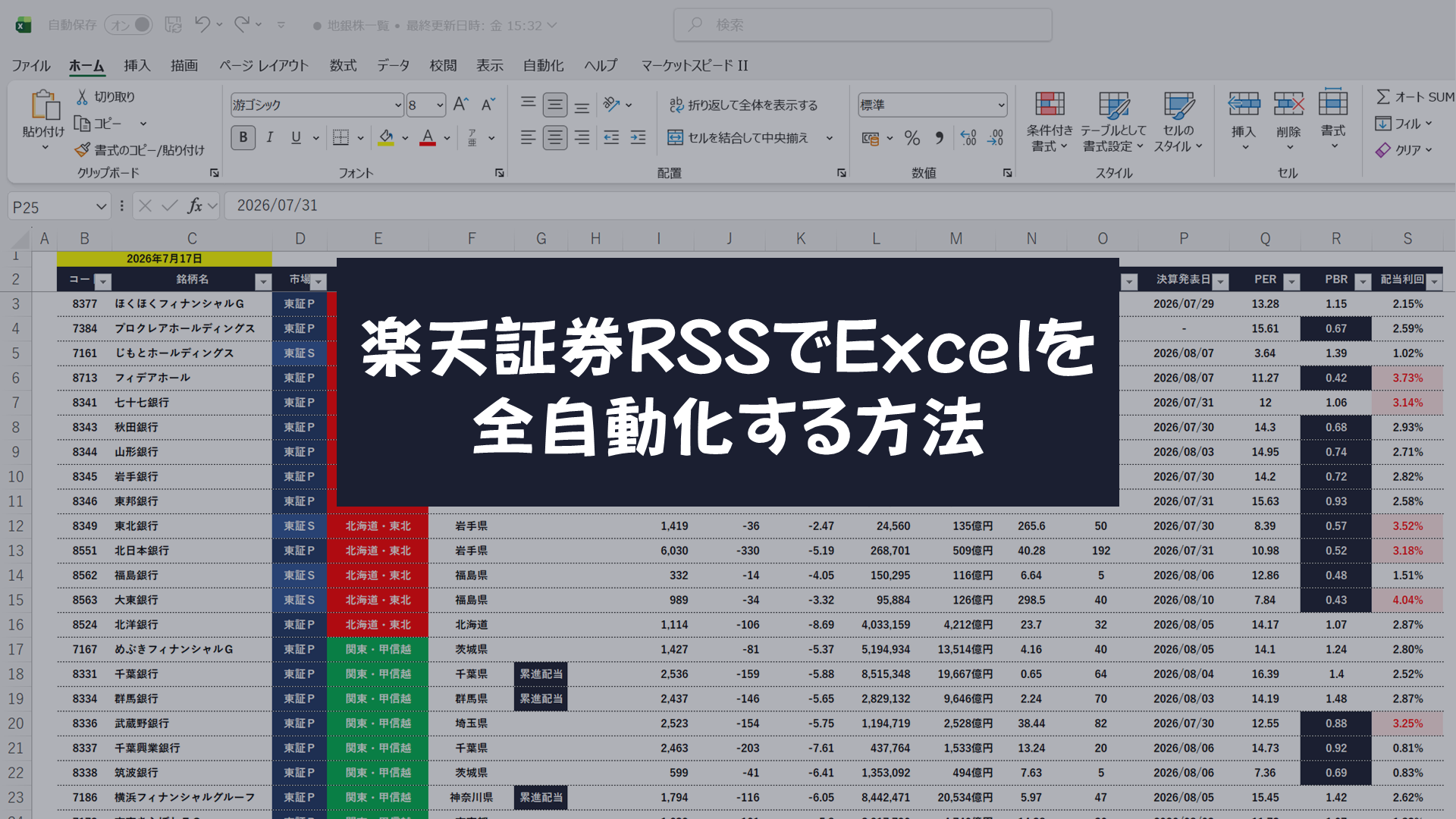Open the フィル button menu
Viewport: 1456px width, 819px height.
(1403, 124)
